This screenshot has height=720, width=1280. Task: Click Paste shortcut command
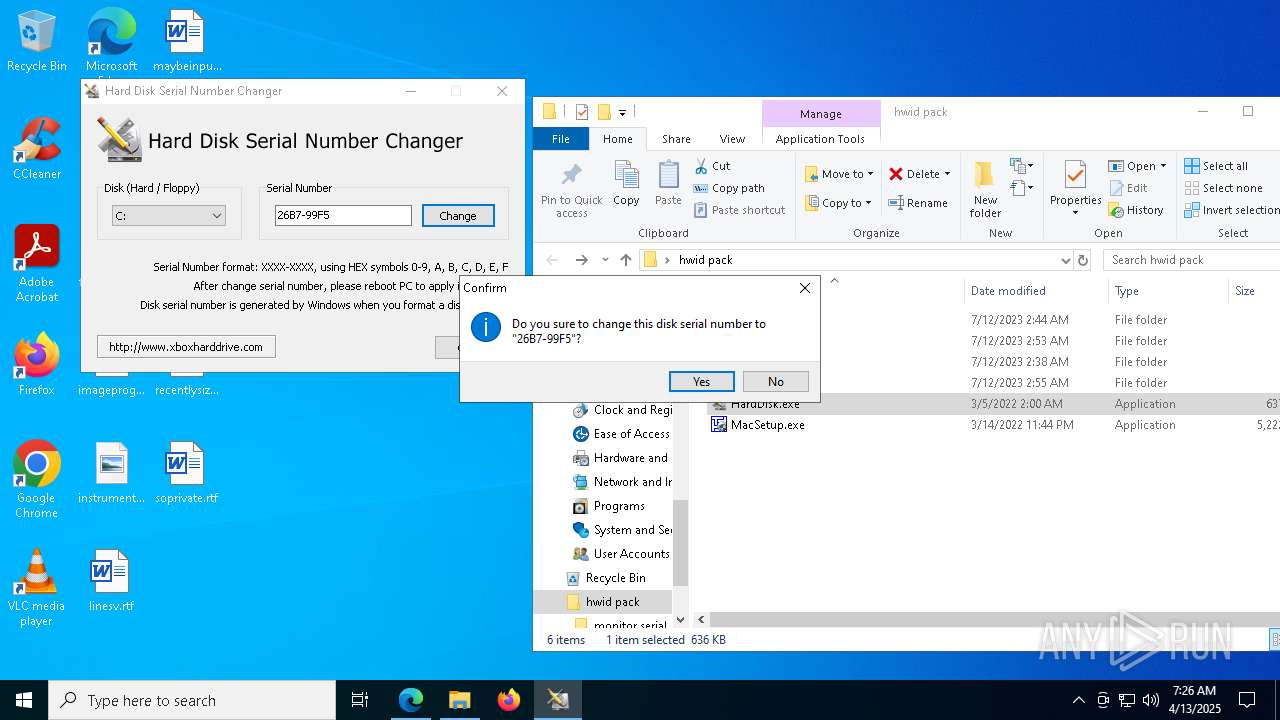tap(739, 210)
